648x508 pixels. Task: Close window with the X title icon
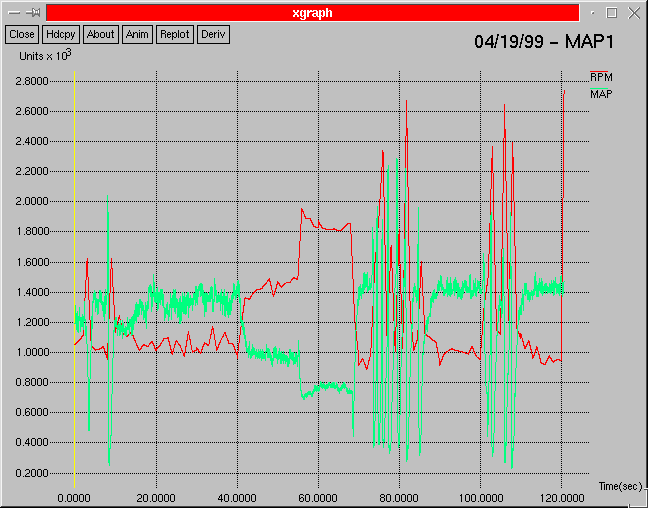pos(634,13)
